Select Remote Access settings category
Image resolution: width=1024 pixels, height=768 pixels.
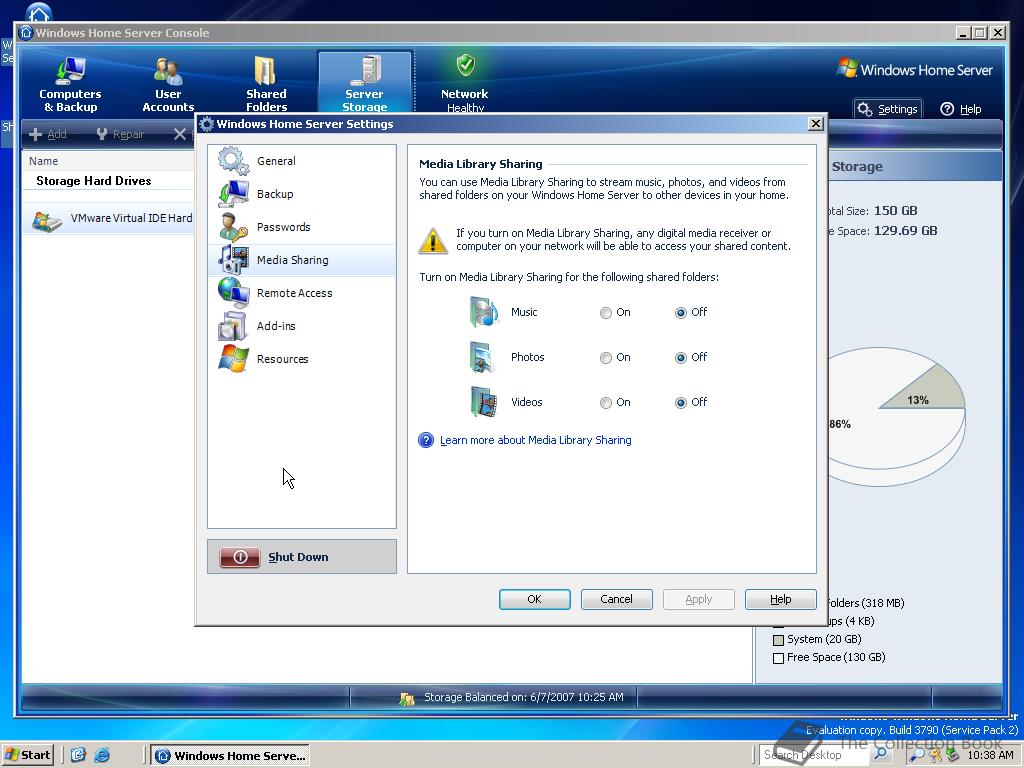point(302,293)
